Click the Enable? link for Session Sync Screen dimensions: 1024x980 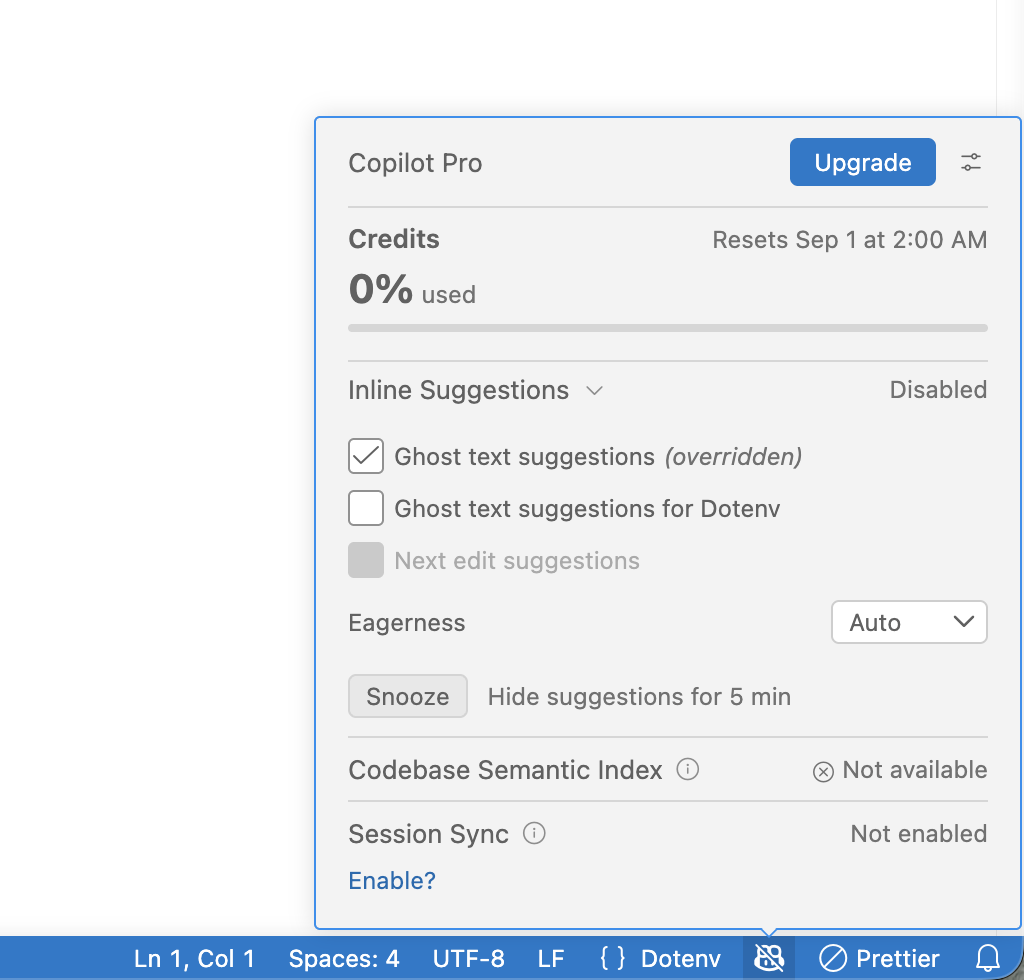click(x=392, y=880)
